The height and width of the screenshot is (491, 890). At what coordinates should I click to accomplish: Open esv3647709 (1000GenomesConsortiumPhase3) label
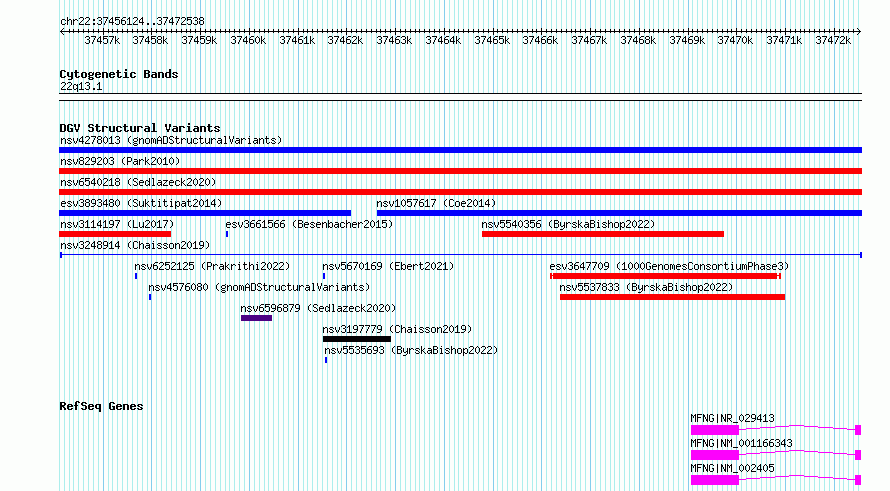(669, 266)
